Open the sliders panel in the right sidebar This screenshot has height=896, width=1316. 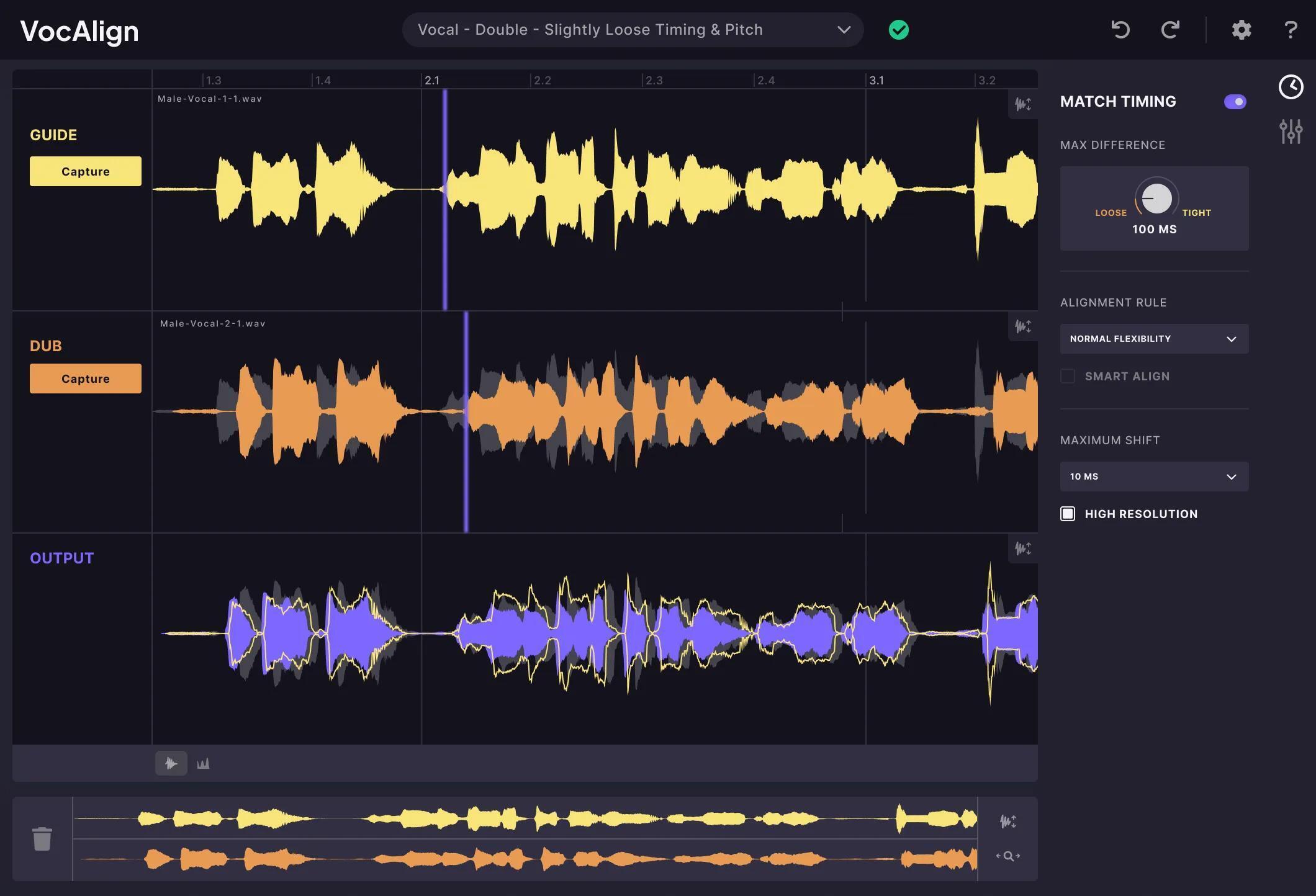tap(1291, 132)
